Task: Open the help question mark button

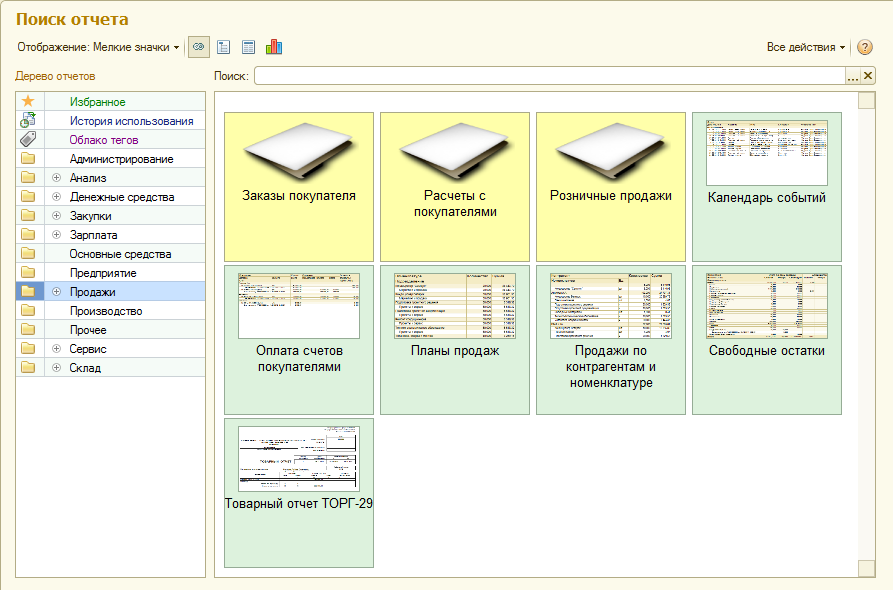Action: coord(865,47)
